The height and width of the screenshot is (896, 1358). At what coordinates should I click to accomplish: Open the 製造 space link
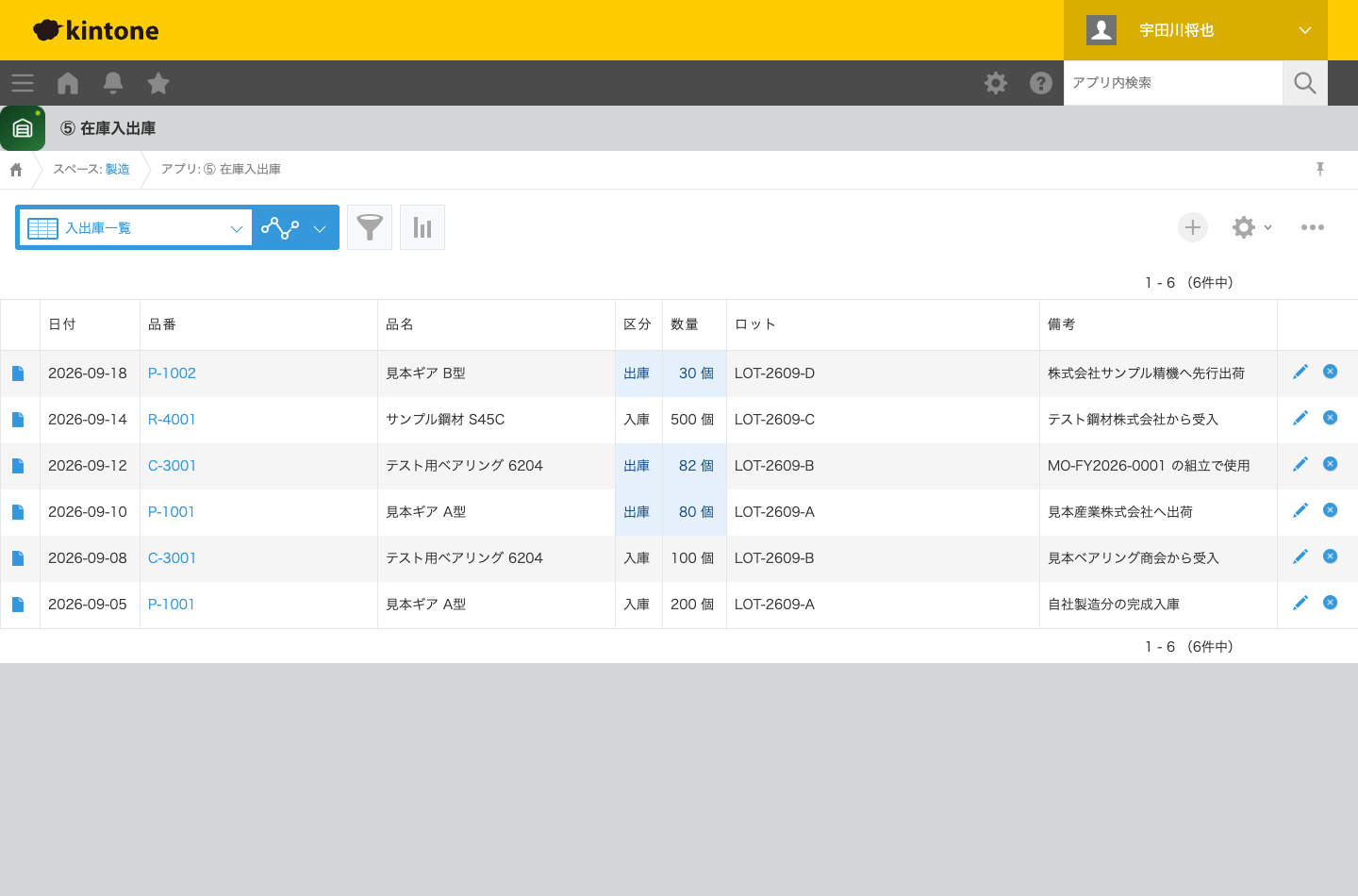pos(118,169)
